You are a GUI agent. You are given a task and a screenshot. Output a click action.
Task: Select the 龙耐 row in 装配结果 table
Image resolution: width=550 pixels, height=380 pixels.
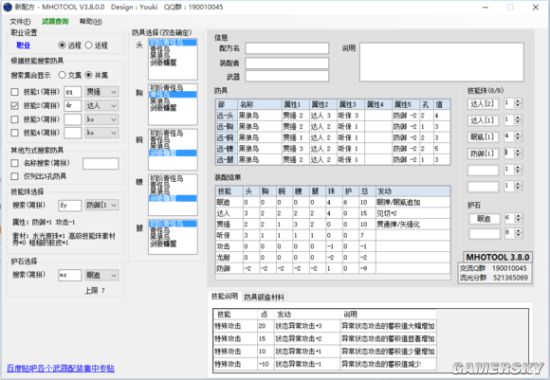(x=333, y=258)
